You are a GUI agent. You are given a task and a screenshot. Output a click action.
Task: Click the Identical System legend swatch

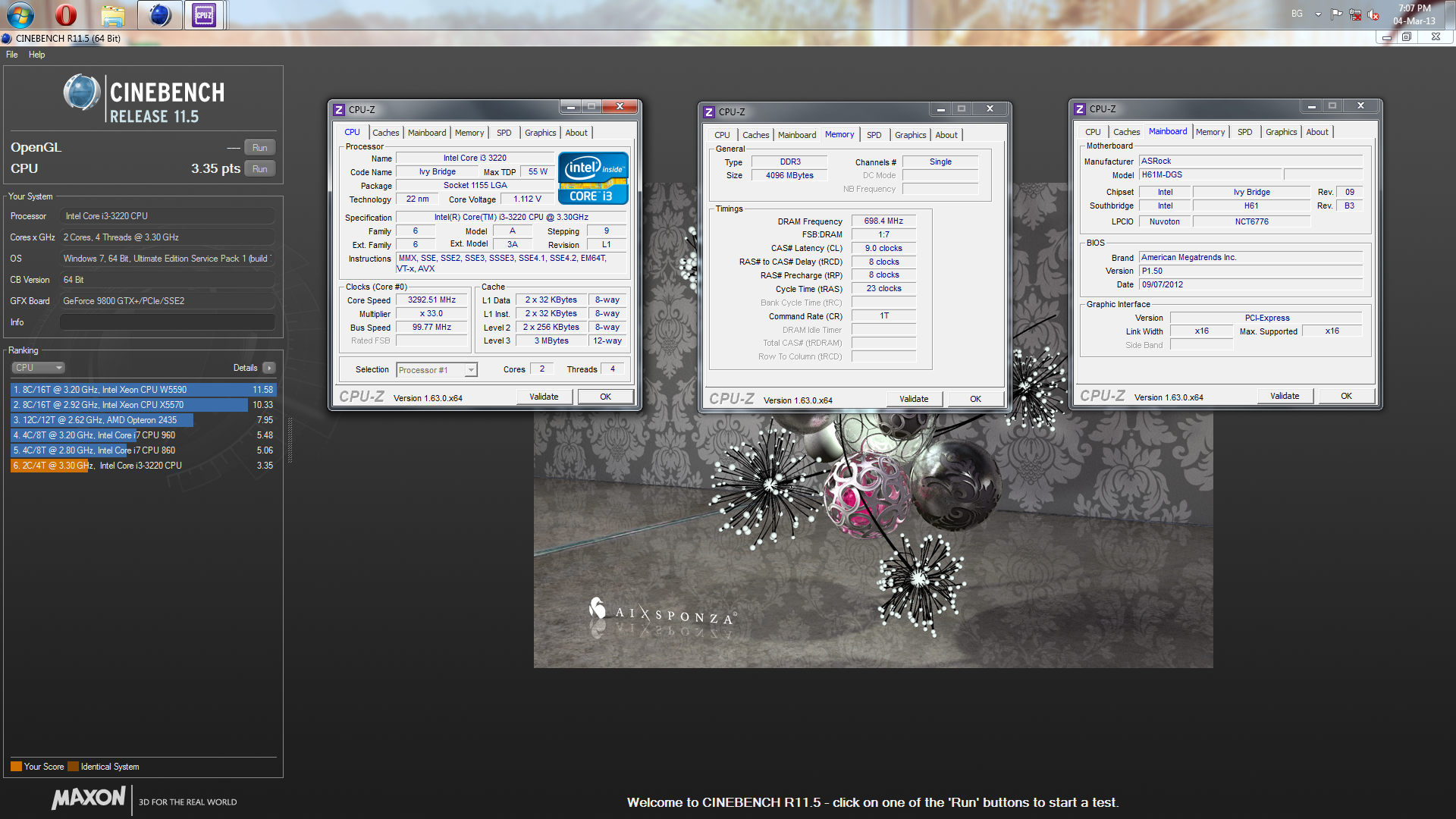[73, 767]
